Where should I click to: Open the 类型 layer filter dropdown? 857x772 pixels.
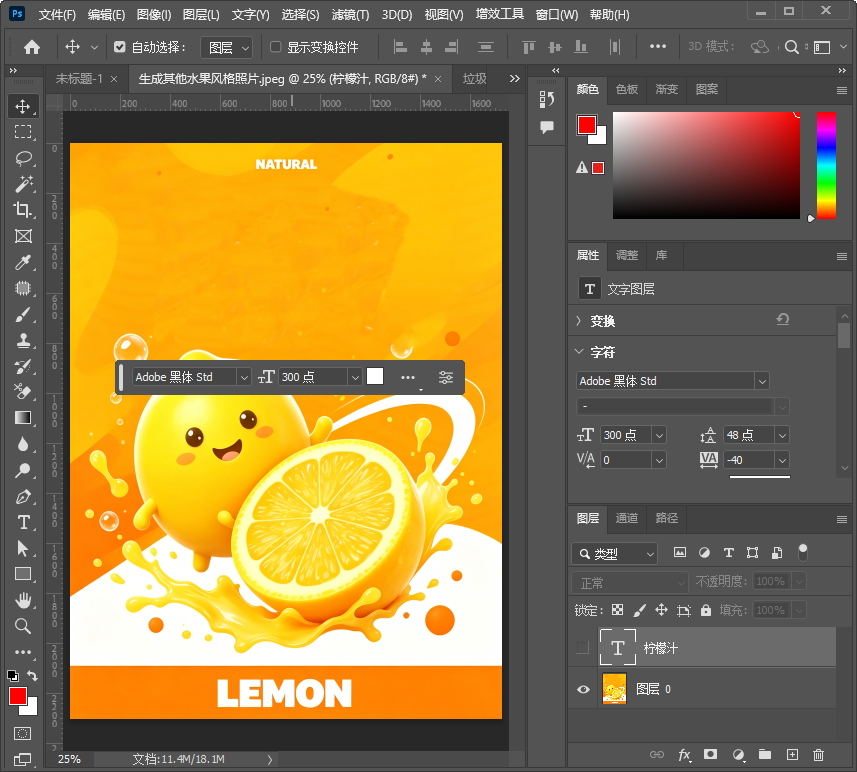614,554
